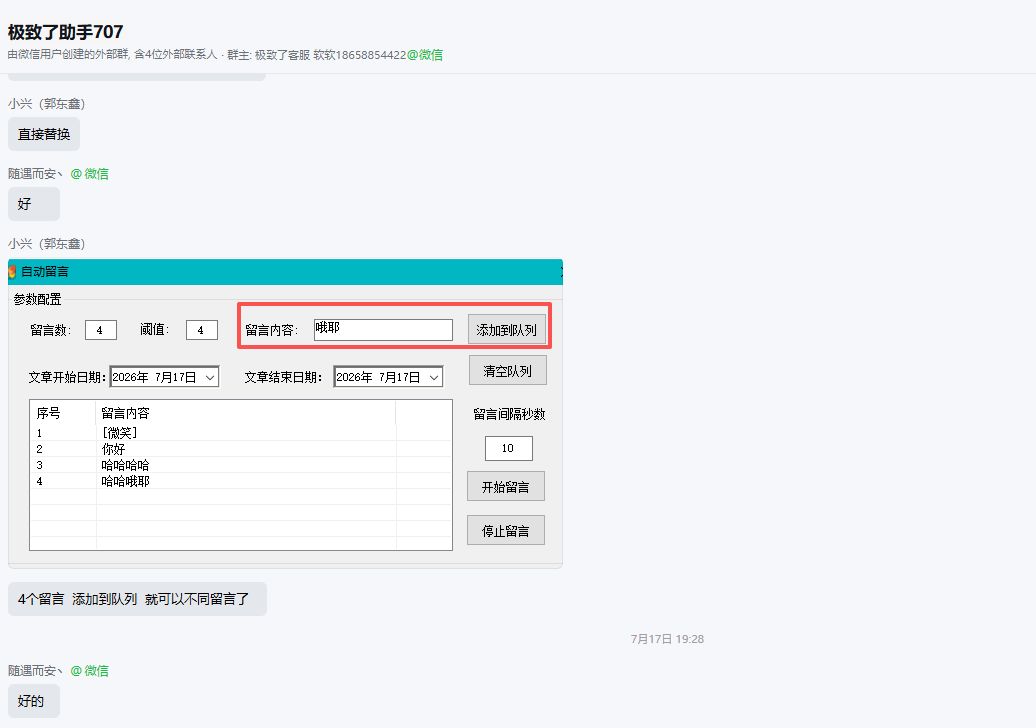The image size is (1036, 728).
Task: Click sender 随遇而安 above the 好的 message
Action: pyautogui.click(x=36, y=671)
